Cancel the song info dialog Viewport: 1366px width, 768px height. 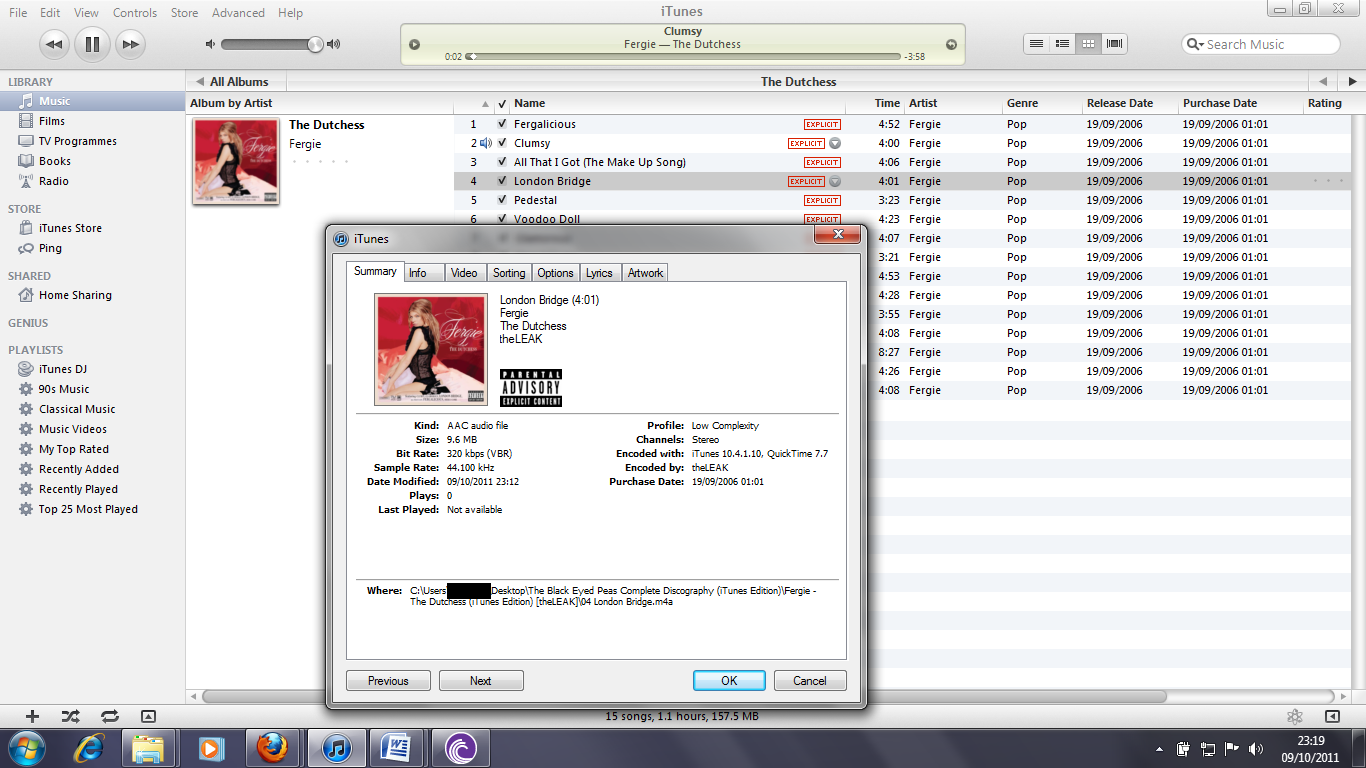[810, 681]
